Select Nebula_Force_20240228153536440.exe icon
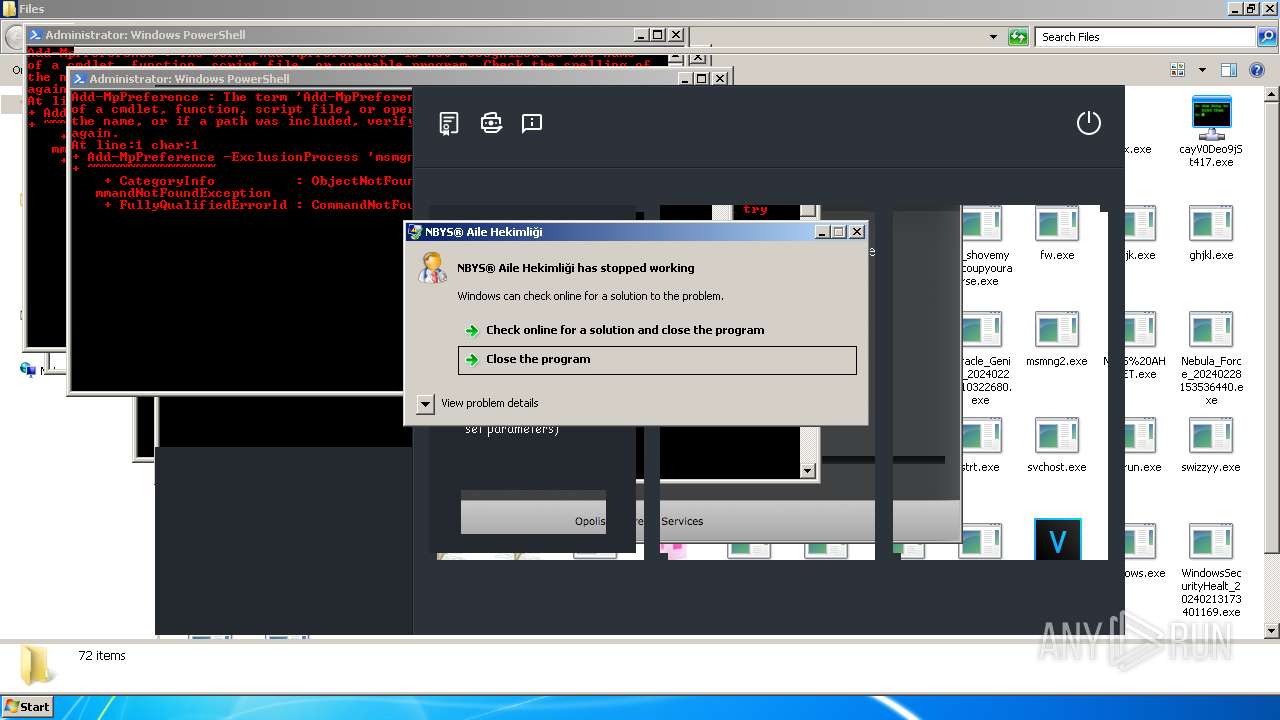 [x=1211, y=331]
